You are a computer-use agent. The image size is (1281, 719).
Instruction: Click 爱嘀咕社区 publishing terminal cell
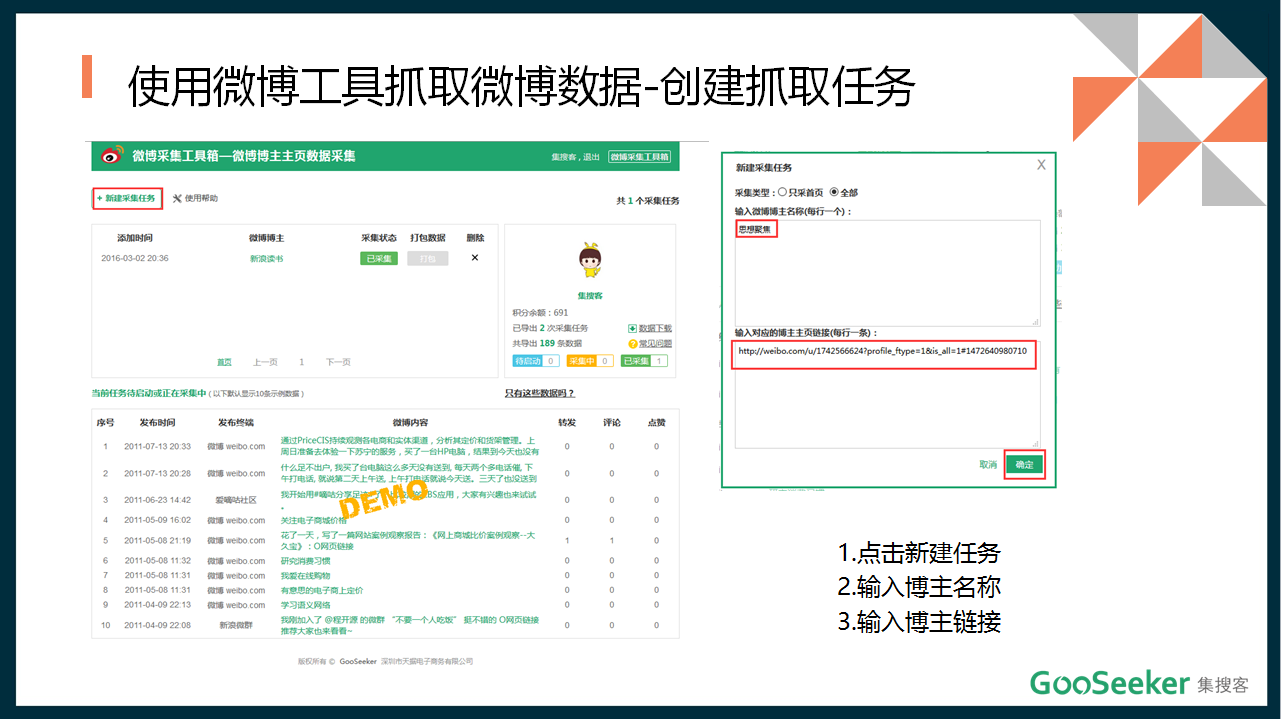[236, 500]
